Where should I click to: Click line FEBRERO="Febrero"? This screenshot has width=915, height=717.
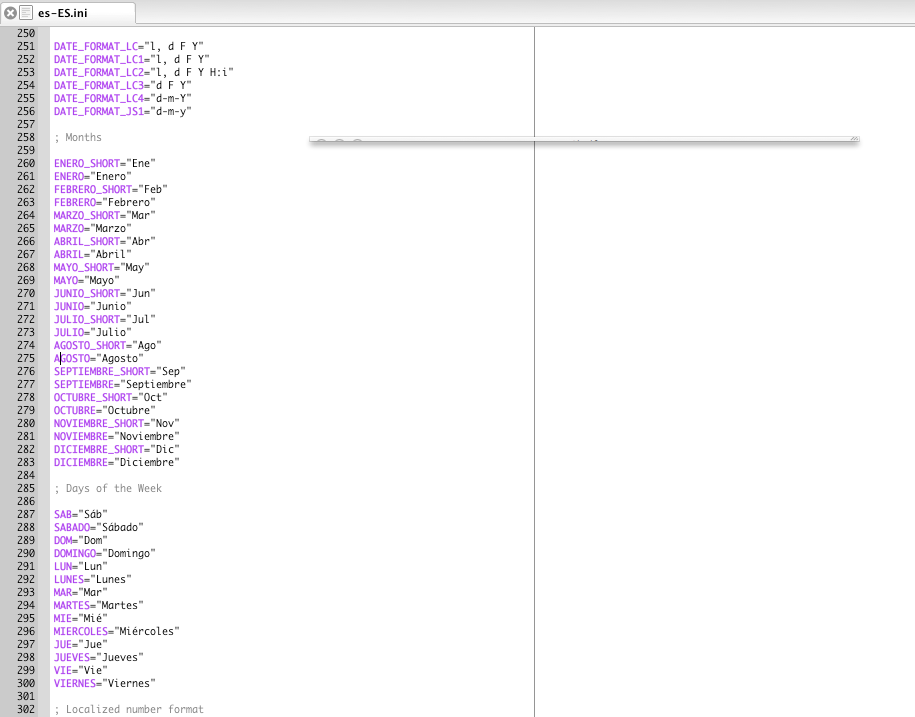click(104, 202)
